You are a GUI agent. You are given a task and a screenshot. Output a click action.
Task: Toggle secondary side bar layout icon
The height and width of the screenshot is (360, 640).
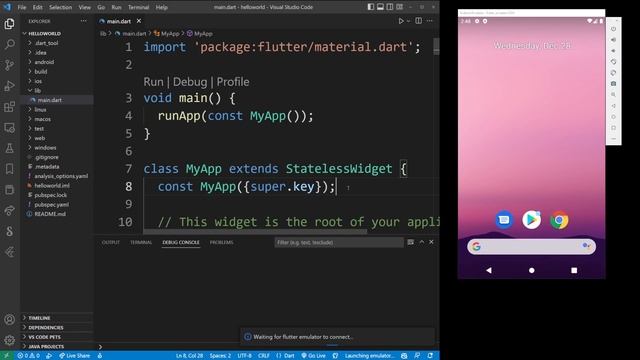(x=390, y=7)
